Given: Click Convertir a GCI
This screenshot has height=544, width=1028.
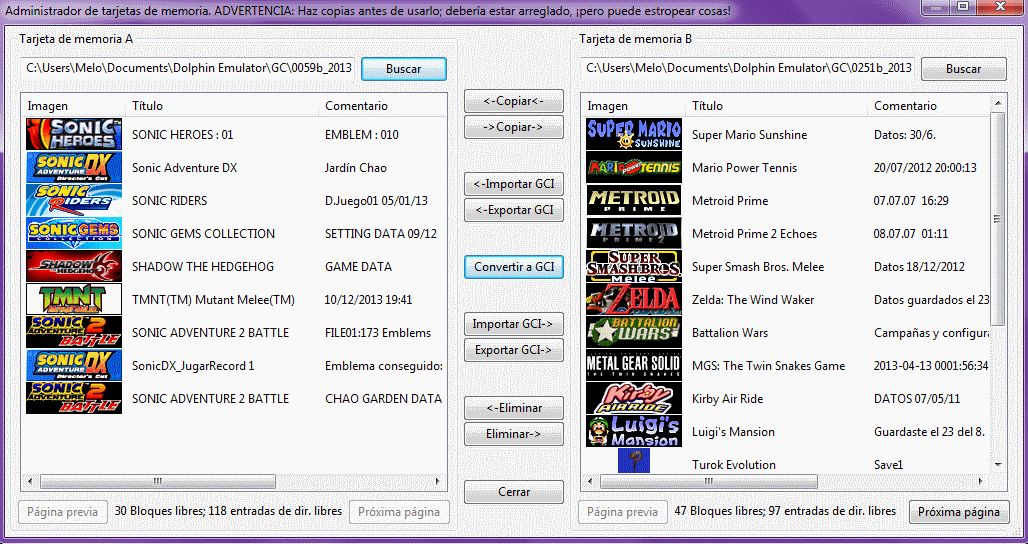Looking at the screenshot, I should pyautogui.click(x=514, y=267).
